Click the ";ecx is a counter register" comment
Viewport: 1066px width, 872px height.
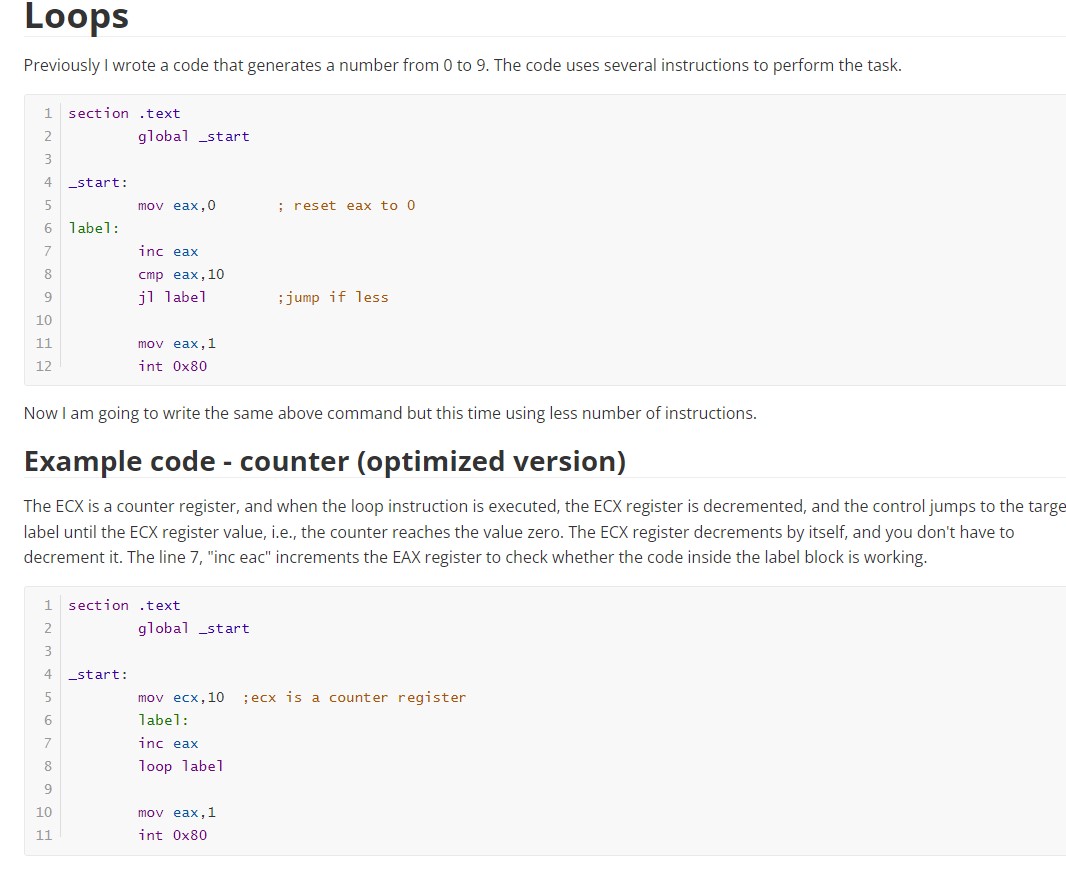click(355, 697)
